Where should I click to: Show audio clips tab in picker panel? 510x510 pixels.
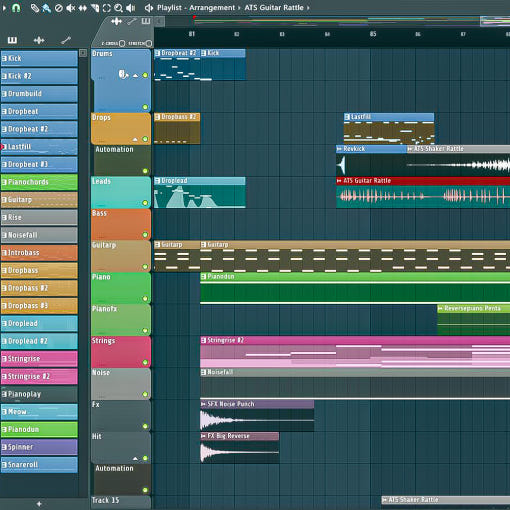(39, 40)
